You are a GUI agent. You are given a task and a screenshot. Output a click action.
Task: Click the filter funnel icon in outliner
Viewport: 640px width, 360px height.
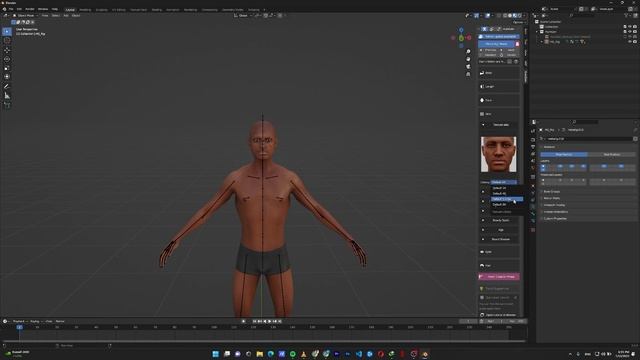click(x=626, y=16)
